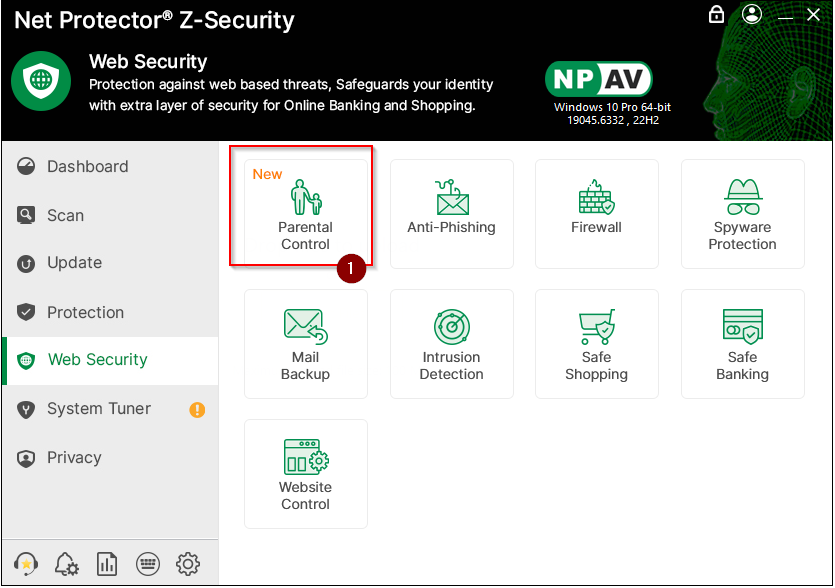This screenshot has width=835, height=588.
Task: Open the Safe Banking tile
Action: [x=742, y=343]
